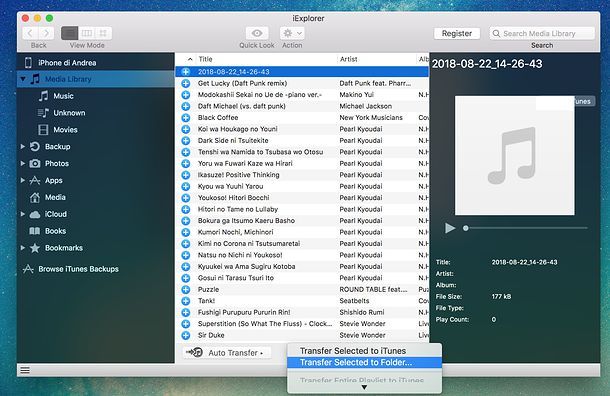
Task: Click the Natsu no Nichi ni Youkoso! row
Action: (x=302, y=255)
